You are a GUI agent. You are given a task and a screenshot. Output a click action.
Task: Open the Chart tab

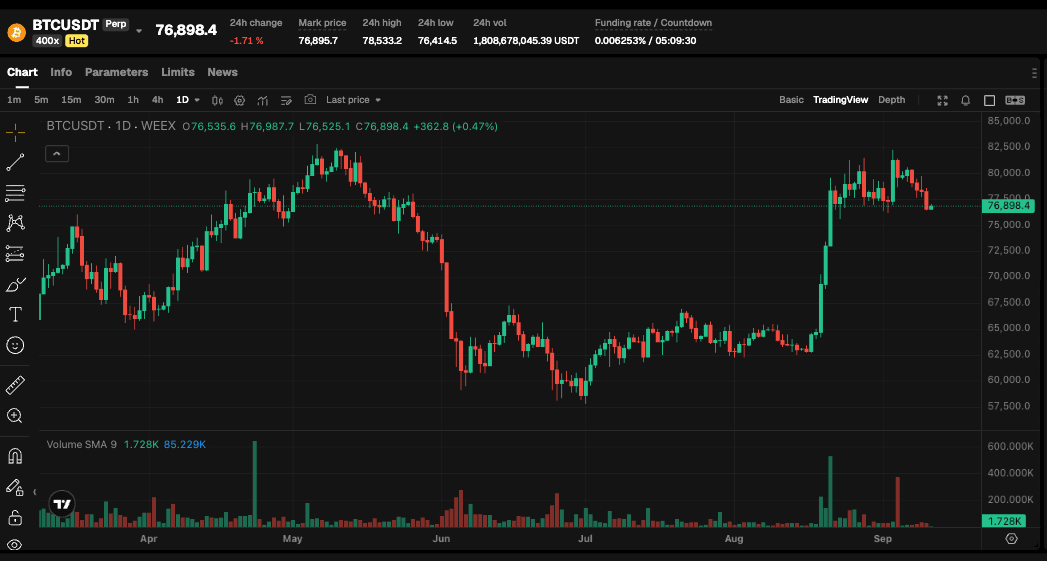click(22, 72)
